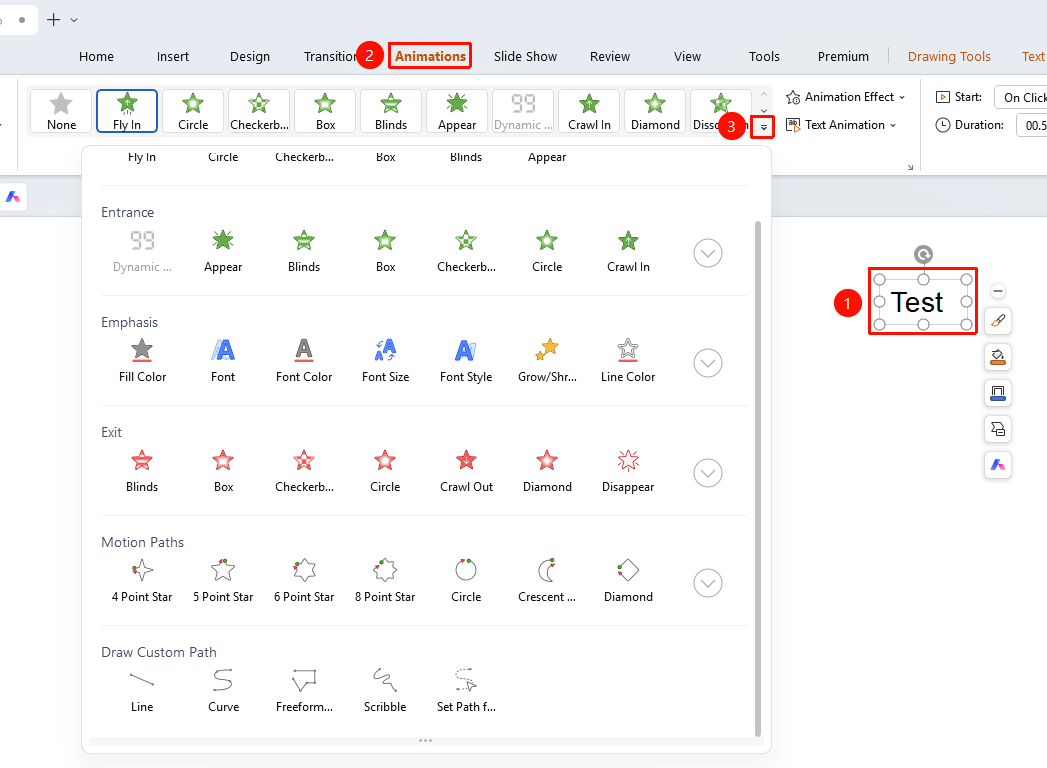Switch to the Slide Show tab

[x=526, y=57]
